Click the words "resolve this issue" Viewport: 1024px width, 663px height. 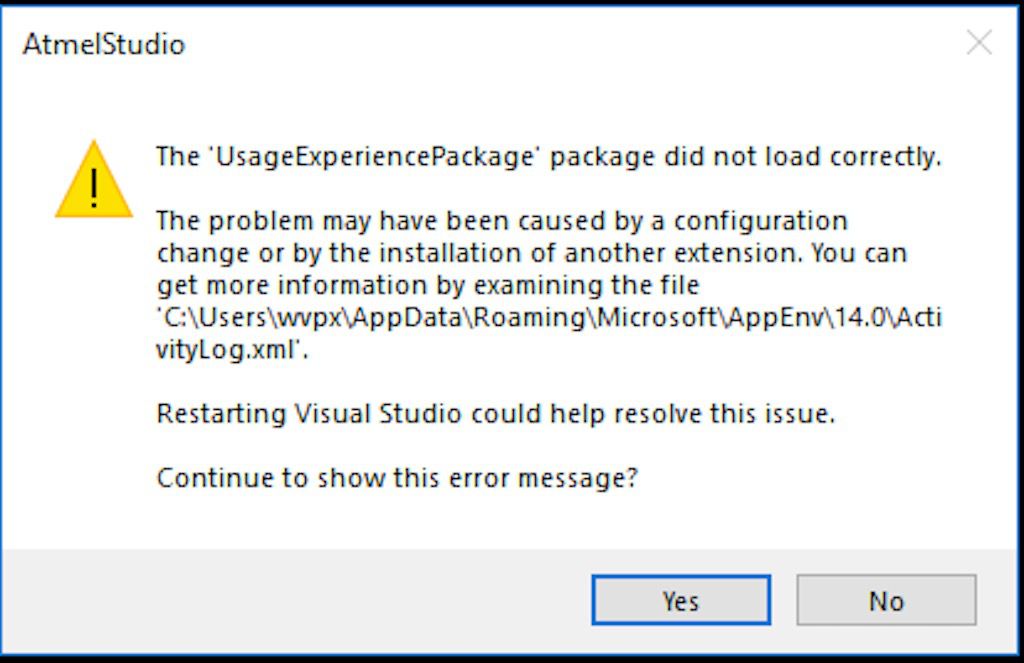(724, 414)
